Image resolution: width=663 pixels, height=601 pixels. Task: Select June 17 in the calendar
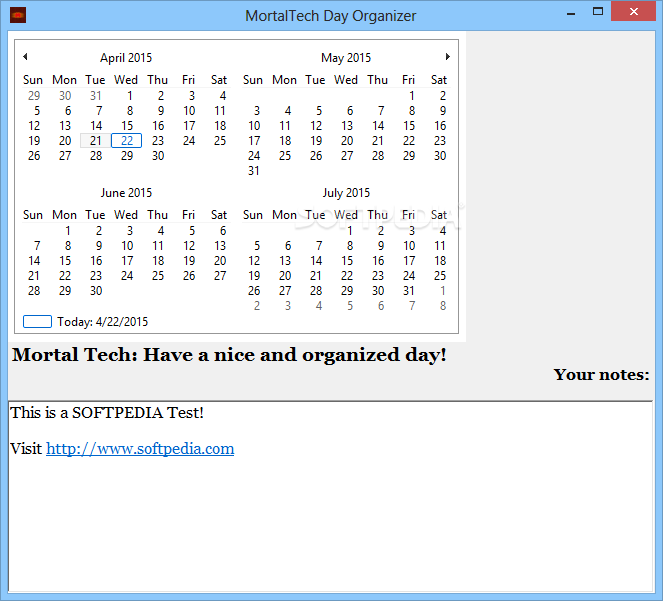pos(127,261)
